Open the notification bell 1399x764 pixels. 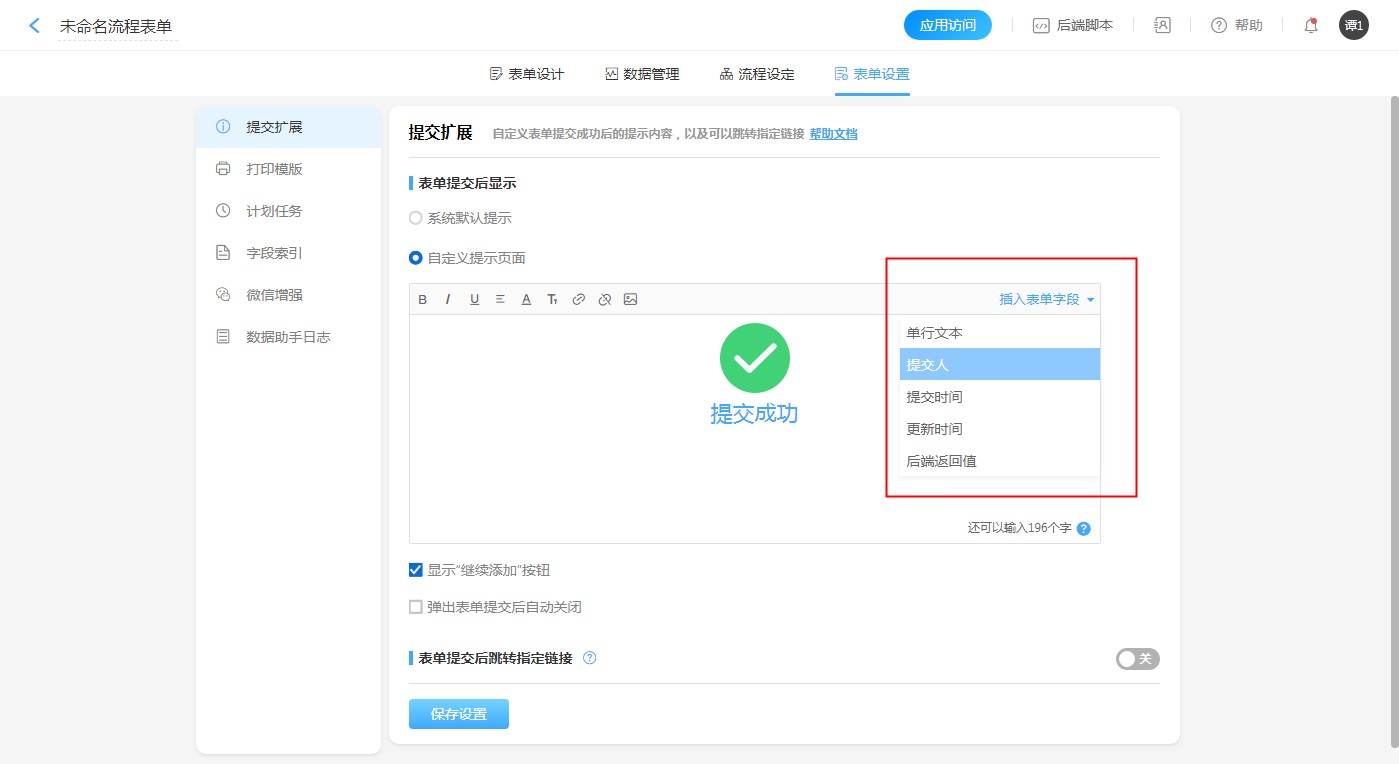click(1310, 26)
